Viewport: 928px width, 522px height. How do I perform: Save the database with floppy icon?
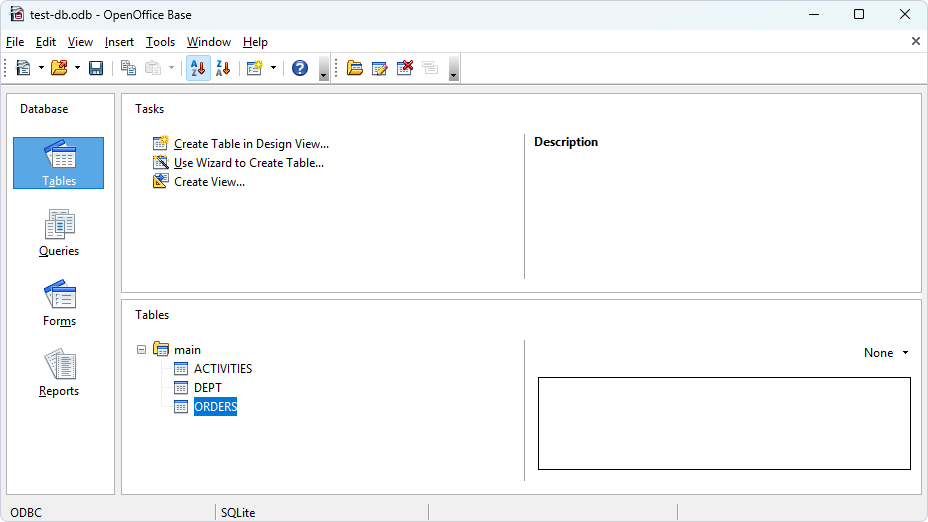click(x=96, y=68)
